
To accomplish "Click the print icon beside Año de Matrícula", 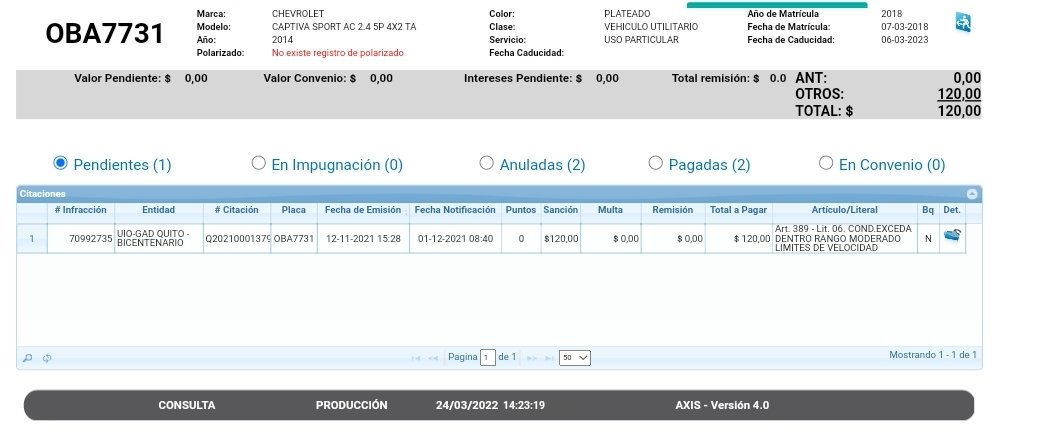I will pos(963,23).
